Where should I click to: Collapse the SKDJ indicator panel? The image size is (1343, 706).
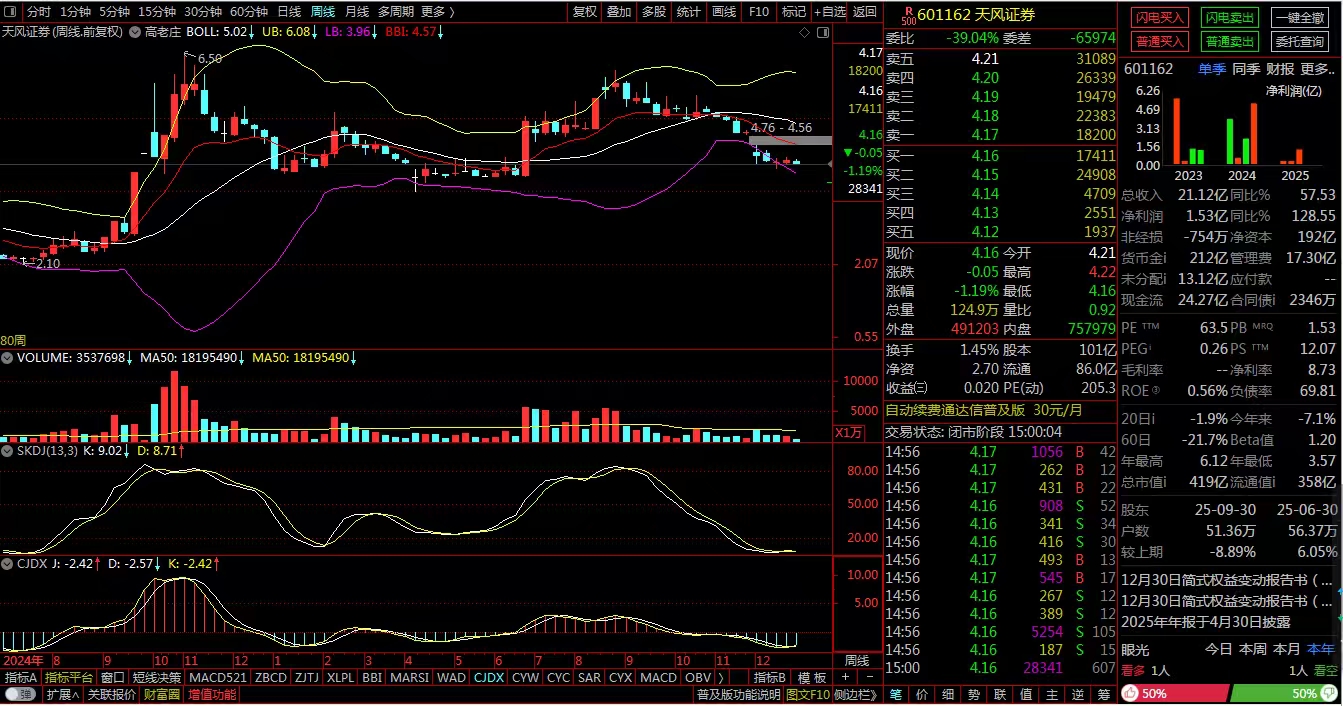point(7,451)
